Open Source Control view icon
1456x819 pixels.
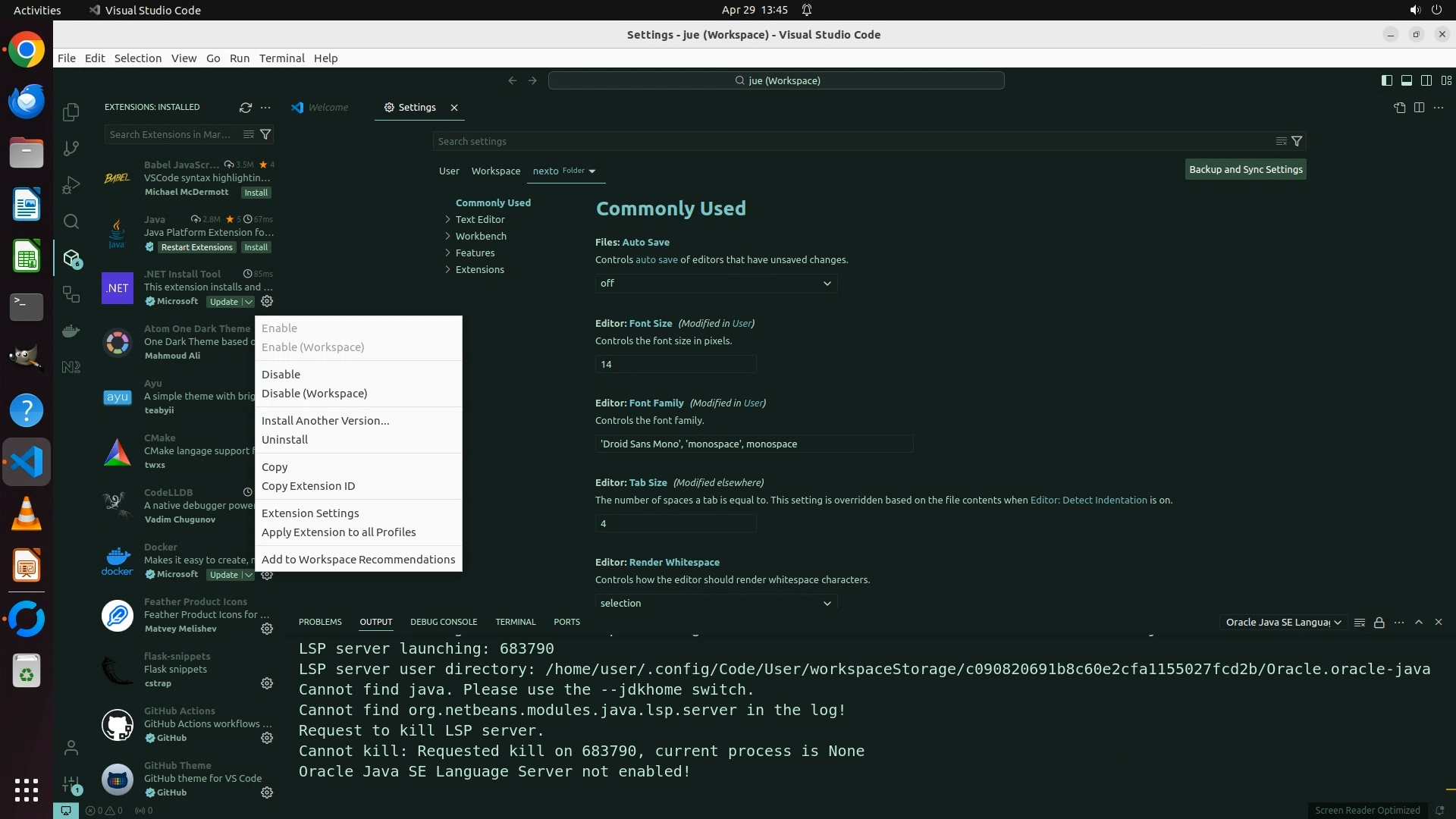click(x=71, y=149)
